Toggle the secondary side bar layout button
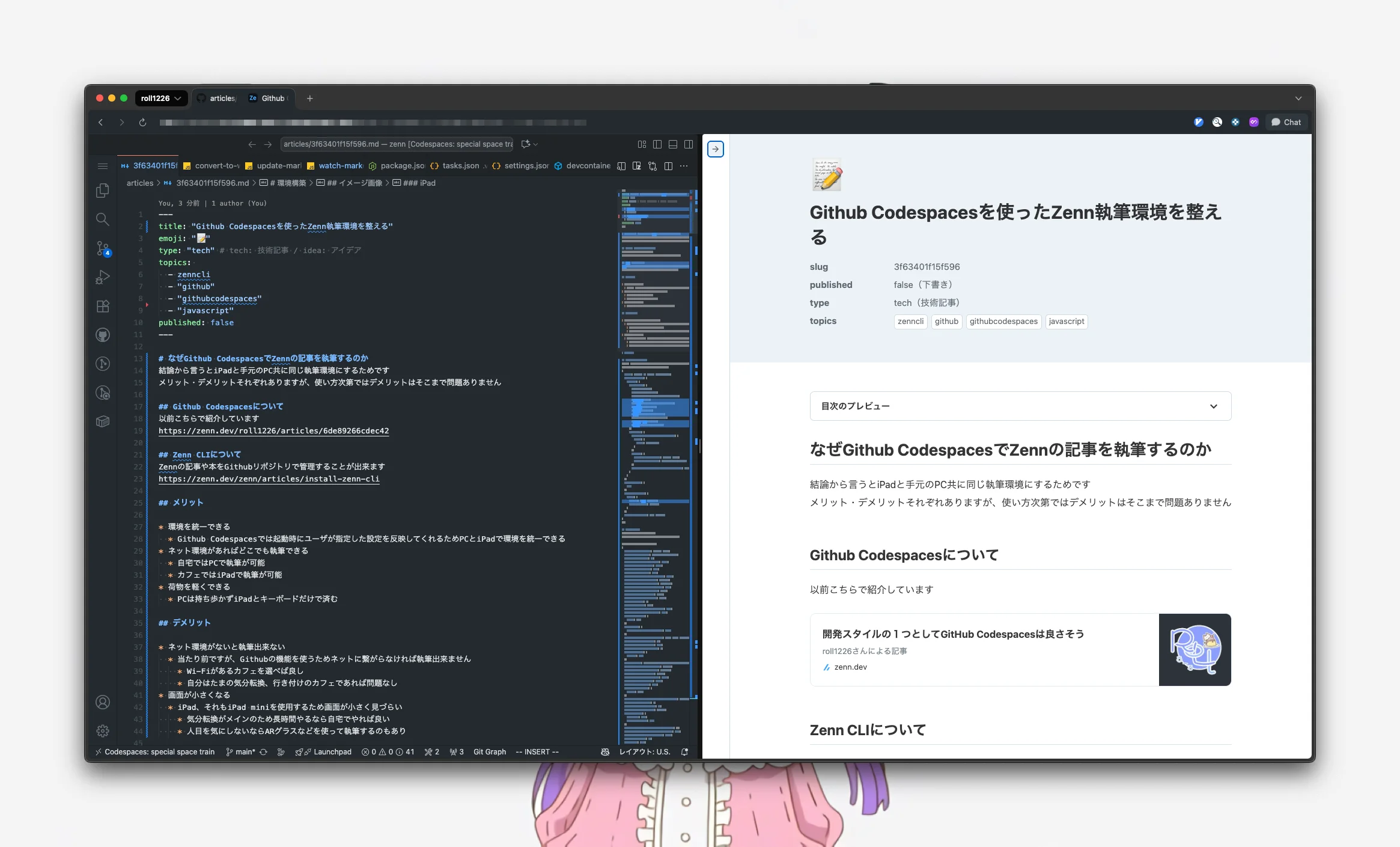Image resolution: width=1400 pixels, height=847 pixels. point(689,144)
